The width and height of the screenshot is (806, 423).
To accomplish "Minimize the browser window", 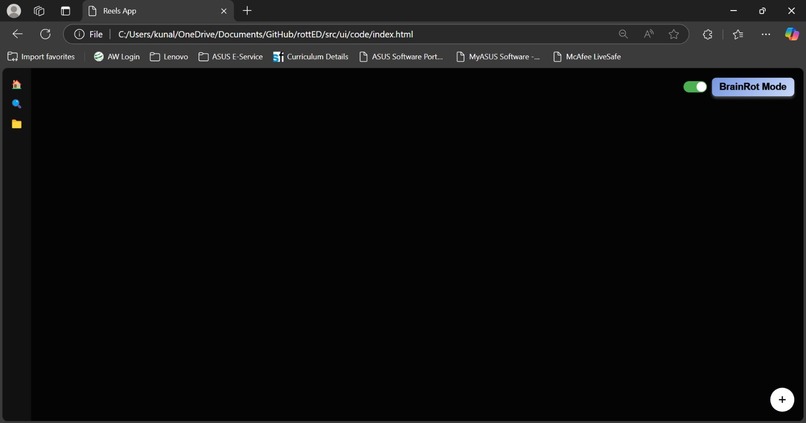I will click(734, 11).
